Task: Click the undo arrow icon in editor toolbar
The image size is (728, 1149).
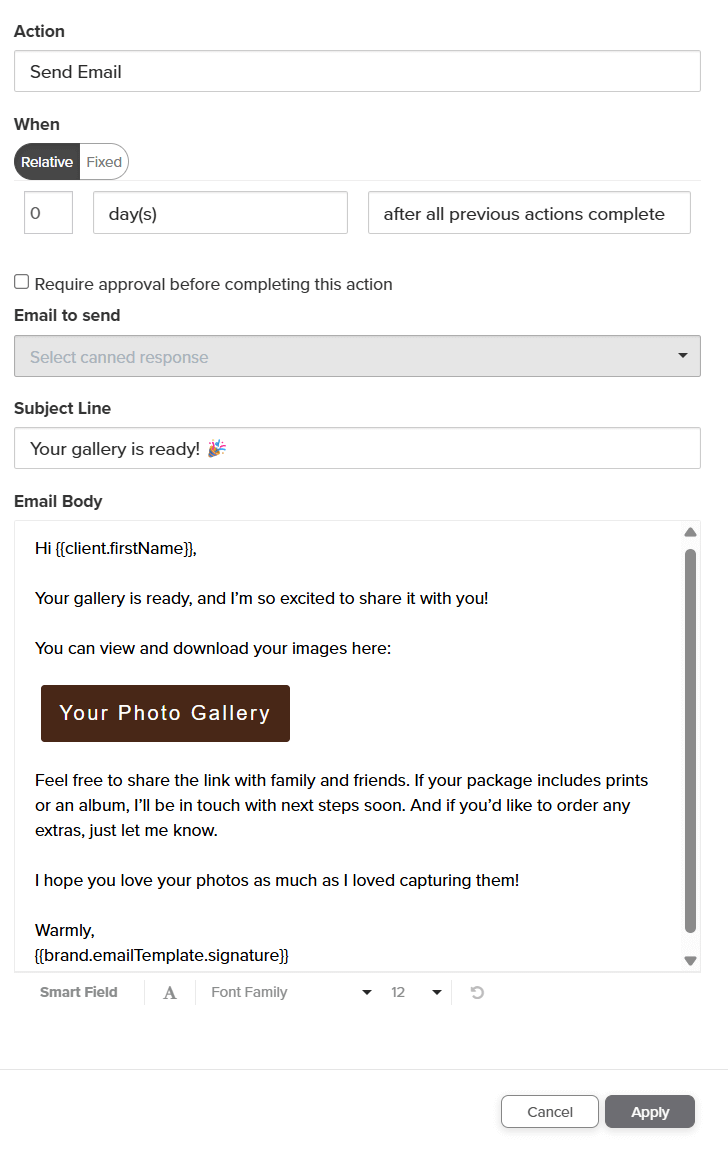Action: click(x=477, y=993)
